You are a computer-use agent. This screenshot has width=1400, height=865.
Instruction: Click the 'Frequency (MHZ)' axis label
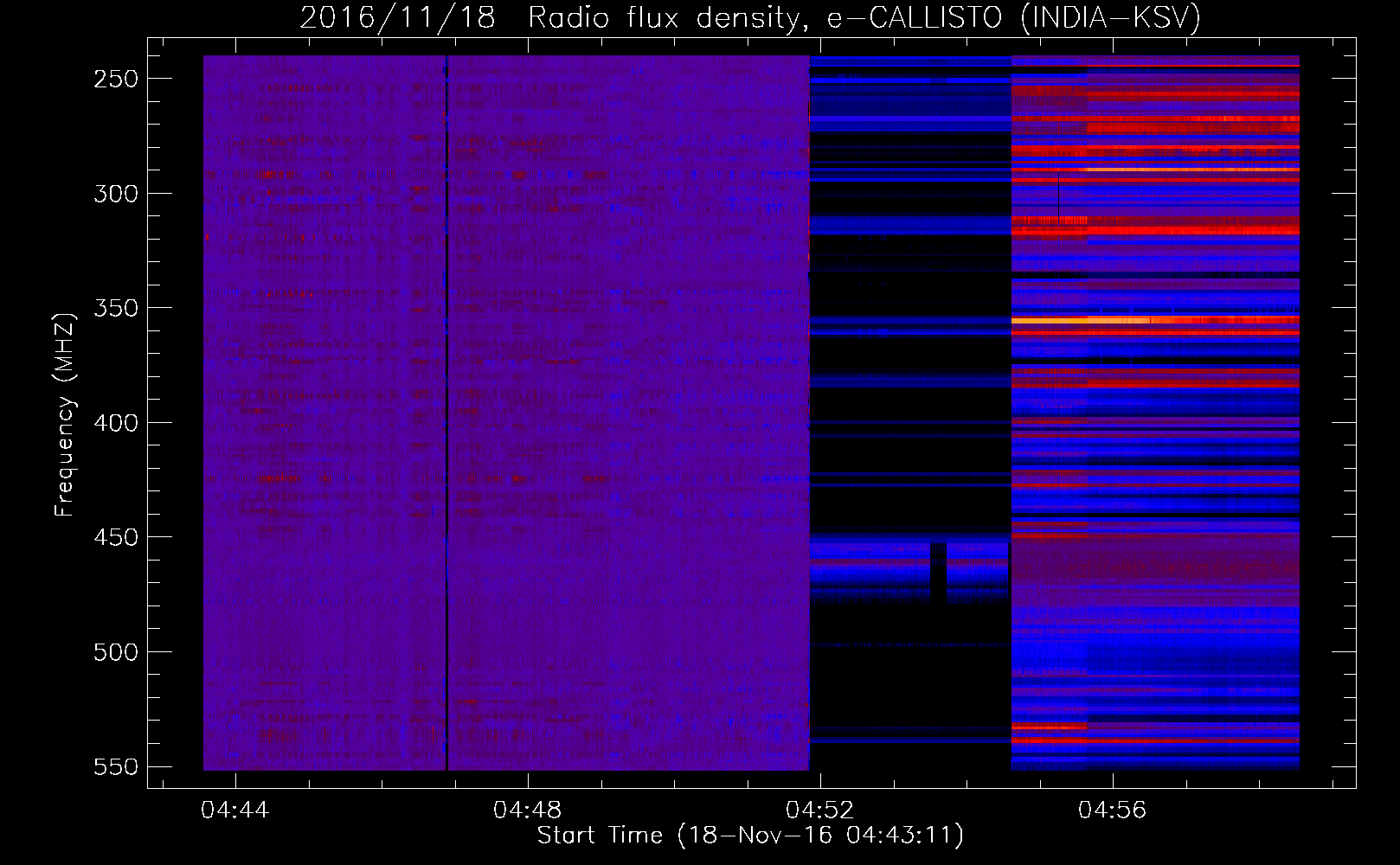coord(65,414)
